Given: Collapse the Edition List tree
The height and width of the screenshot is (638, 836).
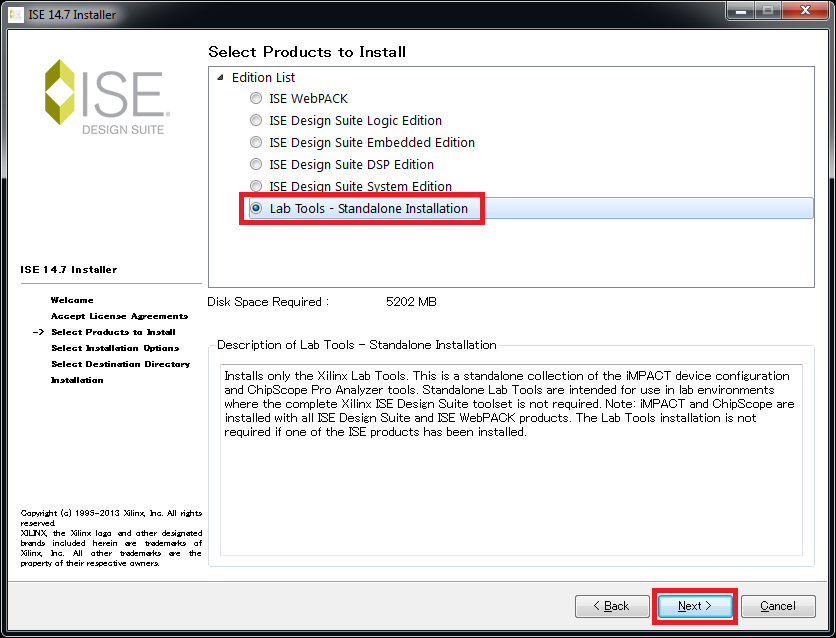Looking at the screenshot, I should (x=220, y=77).
